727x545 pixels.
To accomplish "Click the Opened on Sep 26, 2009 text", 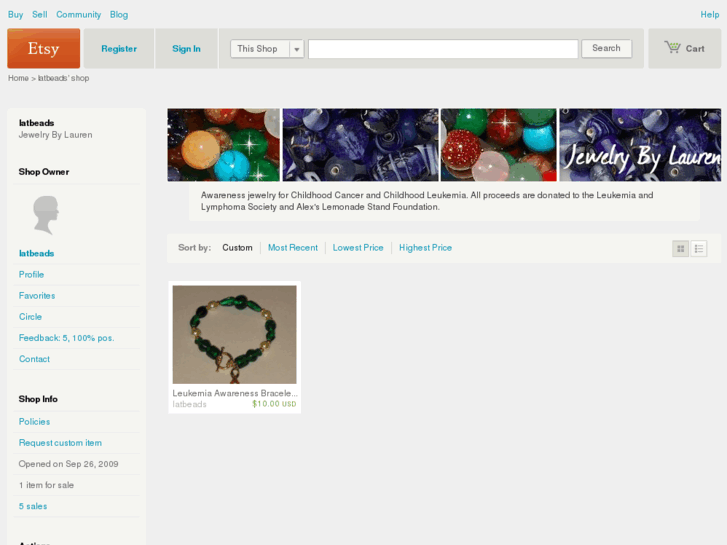I will (69, 464).
